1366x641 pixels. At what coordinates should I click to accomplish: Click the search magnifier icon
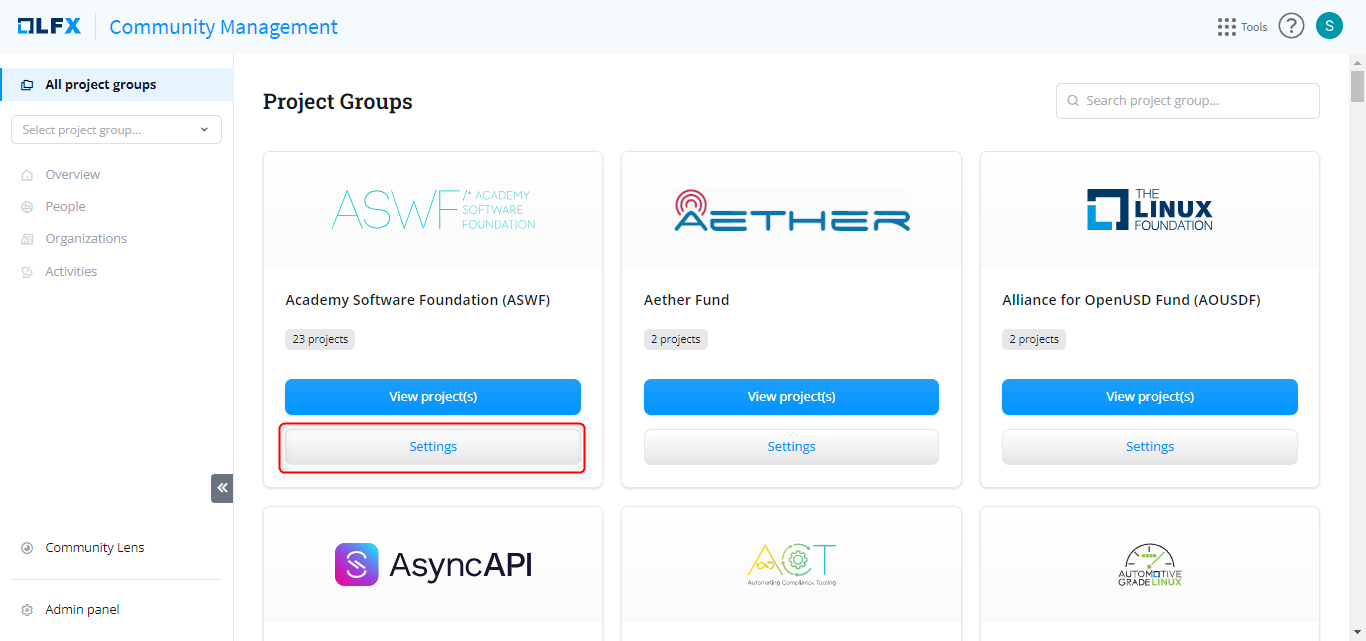click(x=1073, y=101)
